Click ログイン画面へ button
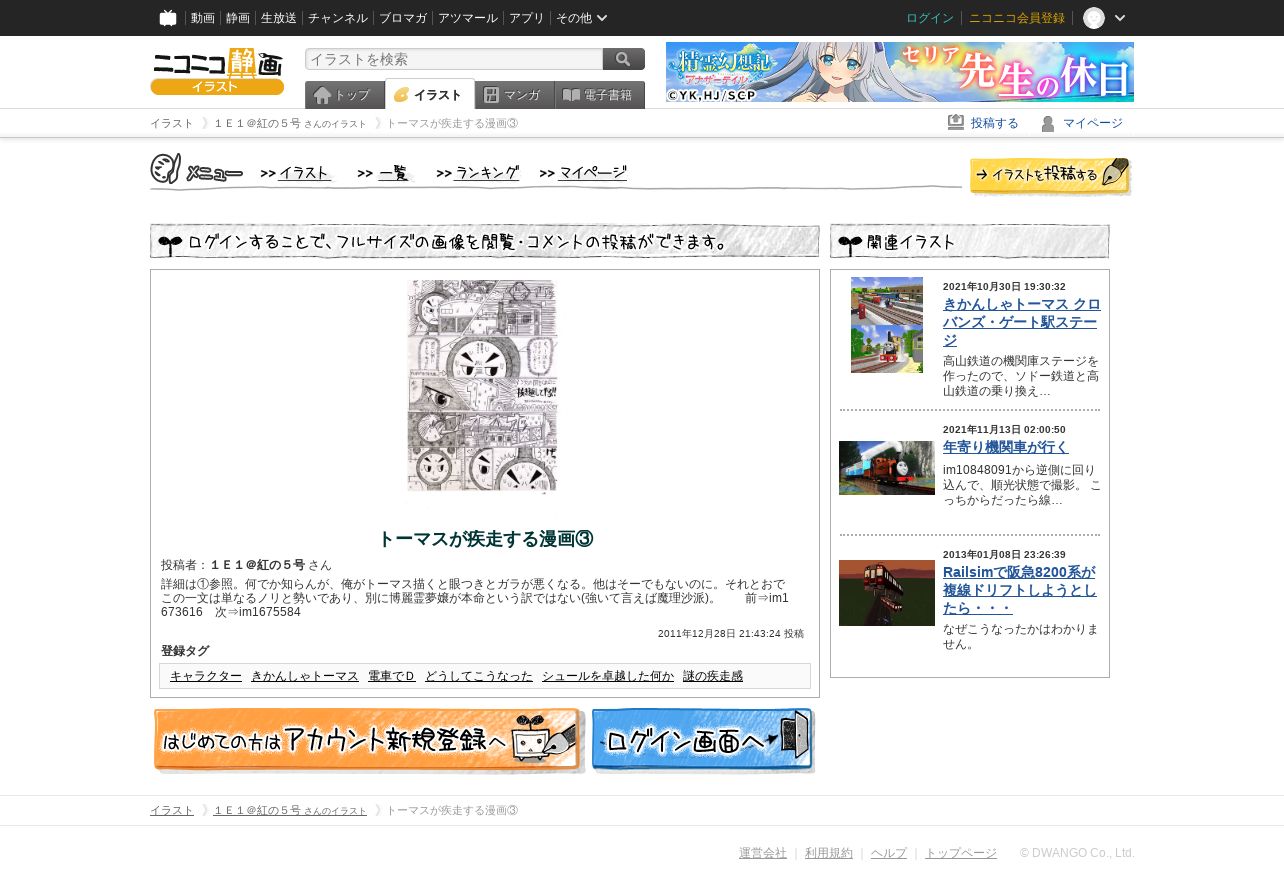 [x=703, y=741]
